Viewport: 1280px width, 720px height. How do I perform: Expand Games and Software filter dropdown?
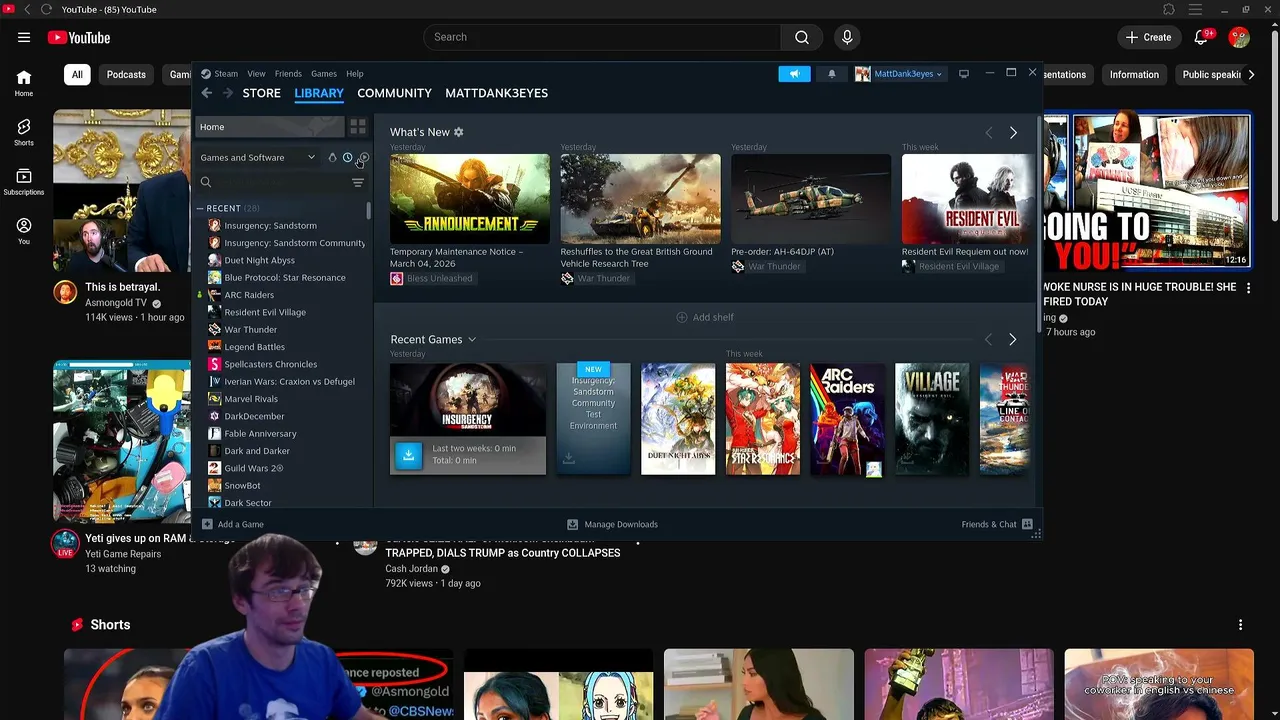[x=257, y=157]
